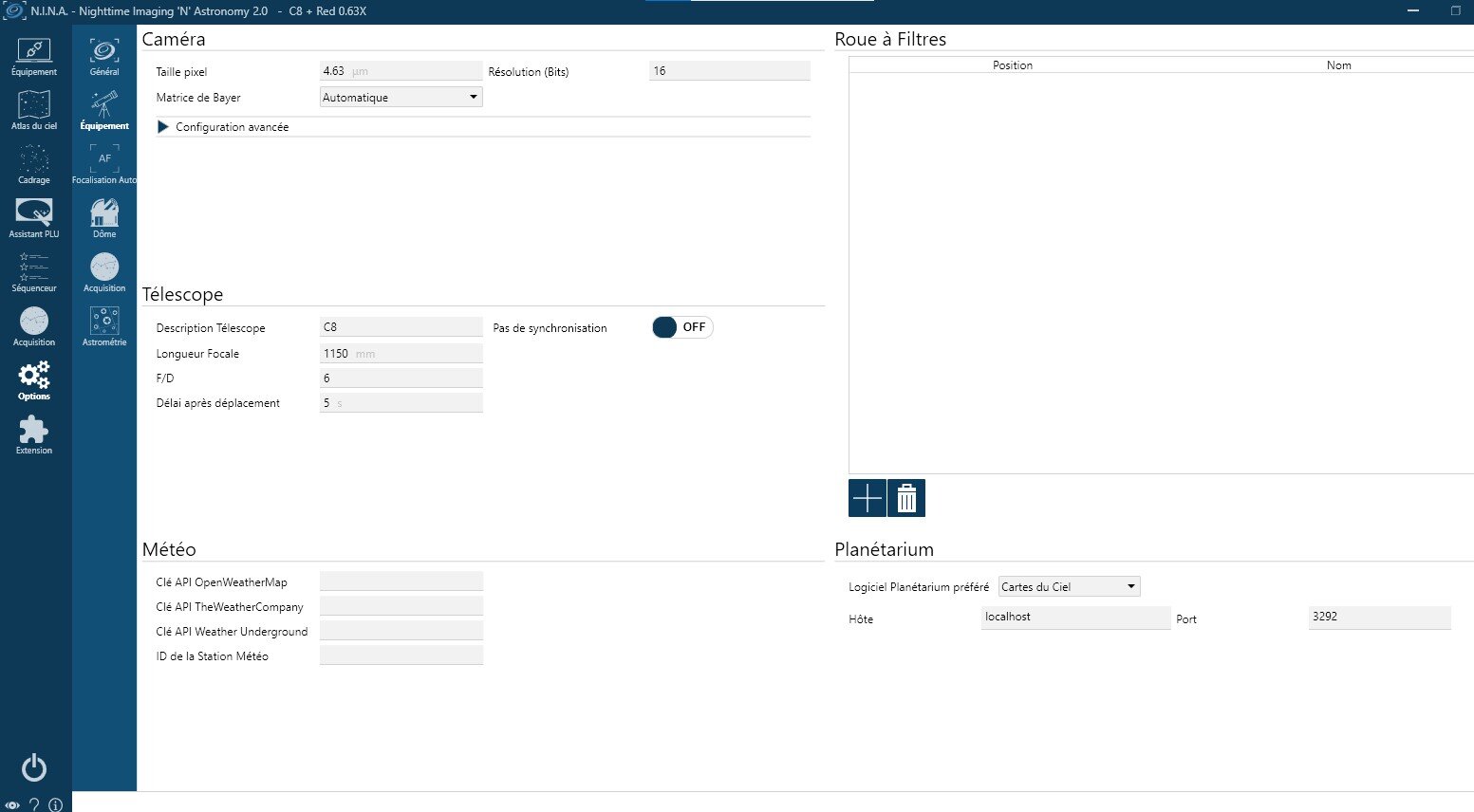Open Assistant PLU flat wizard
Viewport: 1474px width, 812px height.
[x=34, y=219]
